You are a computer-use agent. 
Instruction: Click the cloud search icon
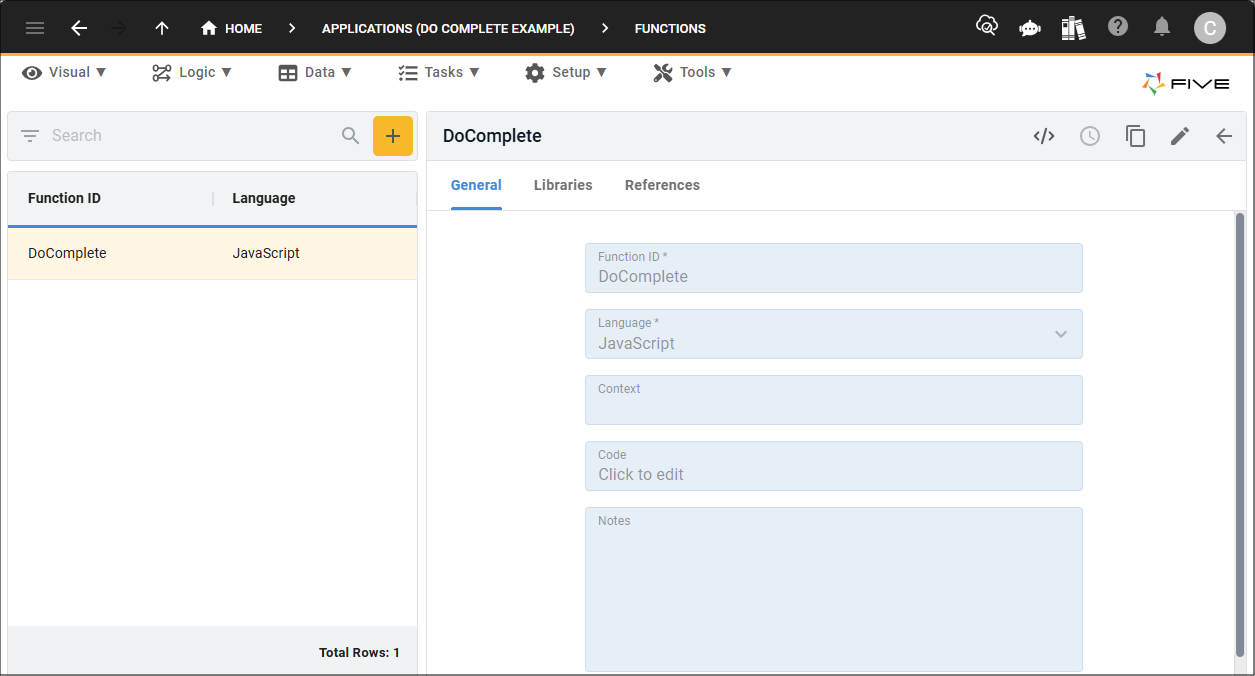(987, 27)
